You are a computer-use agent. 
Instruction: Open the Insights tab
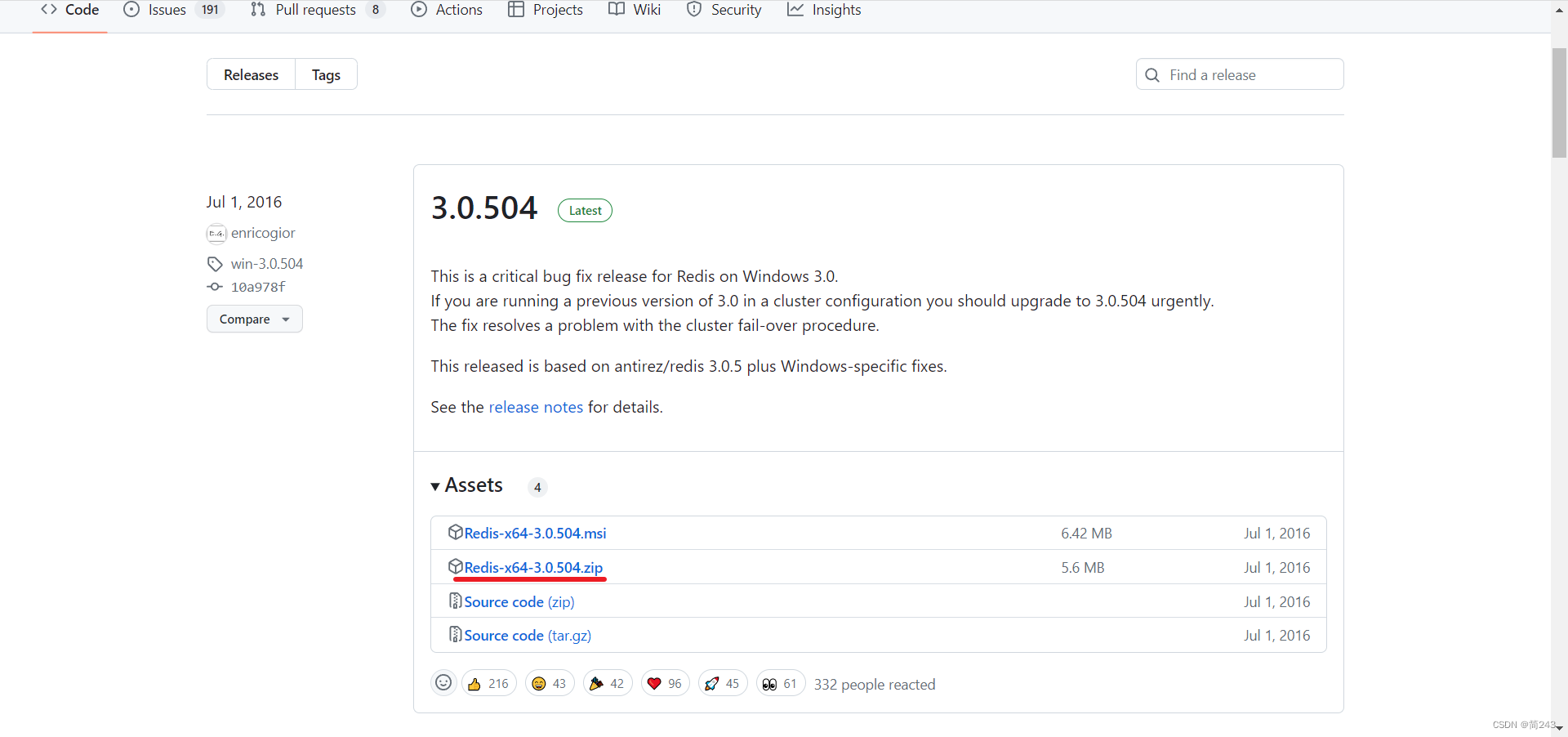[824, 10]
